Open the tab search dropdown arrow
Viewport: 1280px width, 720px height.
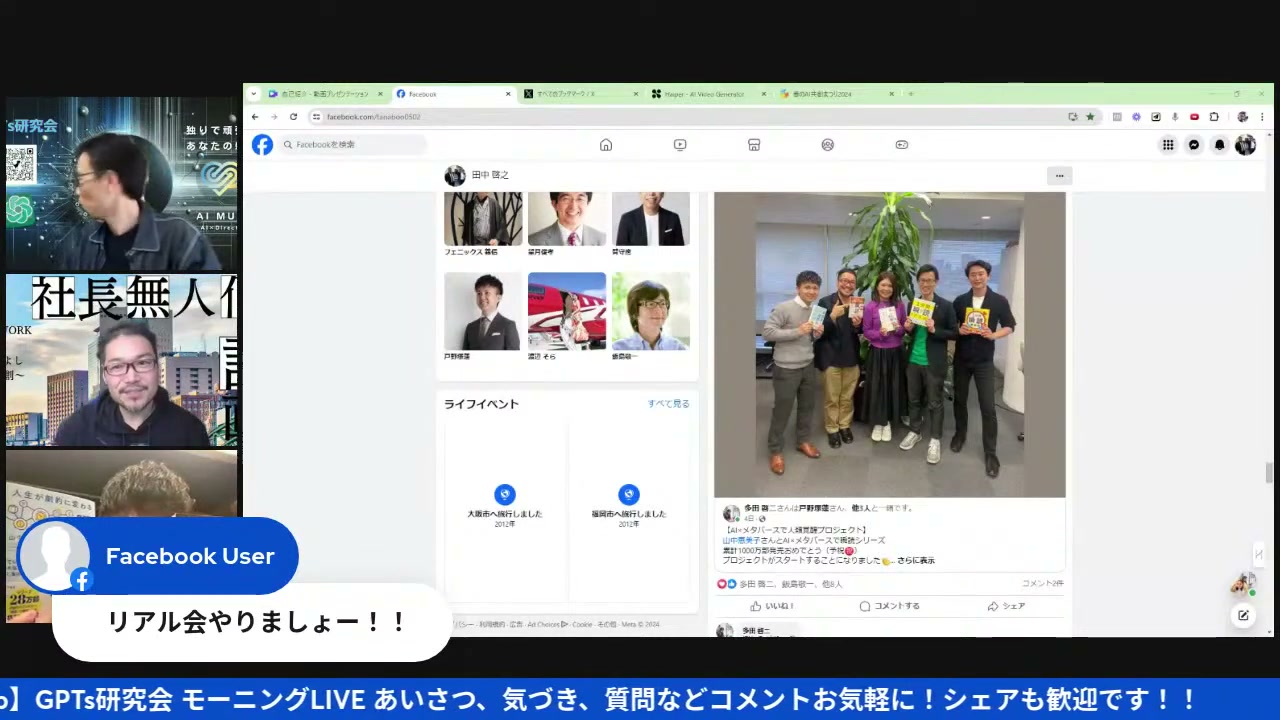254,94
